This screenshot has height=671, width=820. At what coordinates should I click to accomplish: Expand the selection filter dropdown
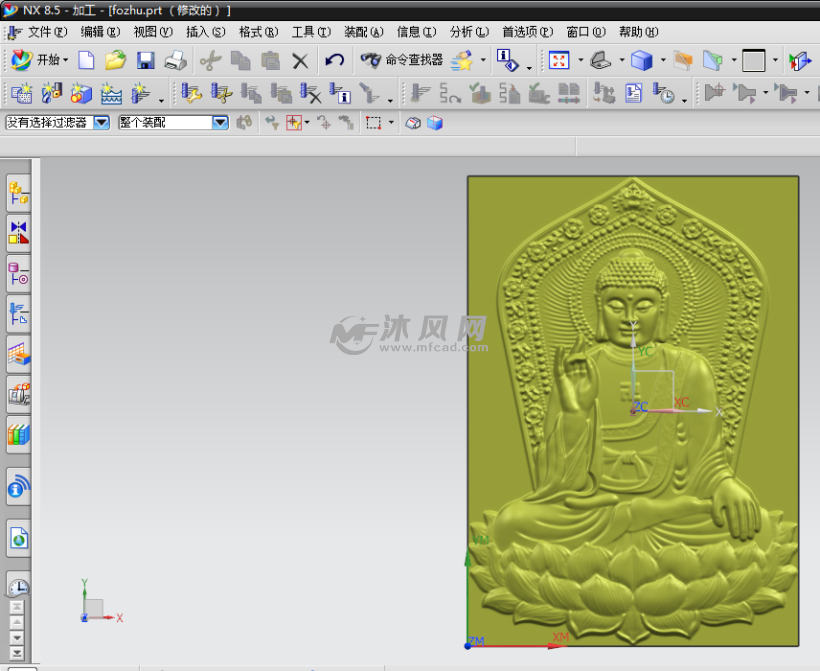(x=101, y=122)
